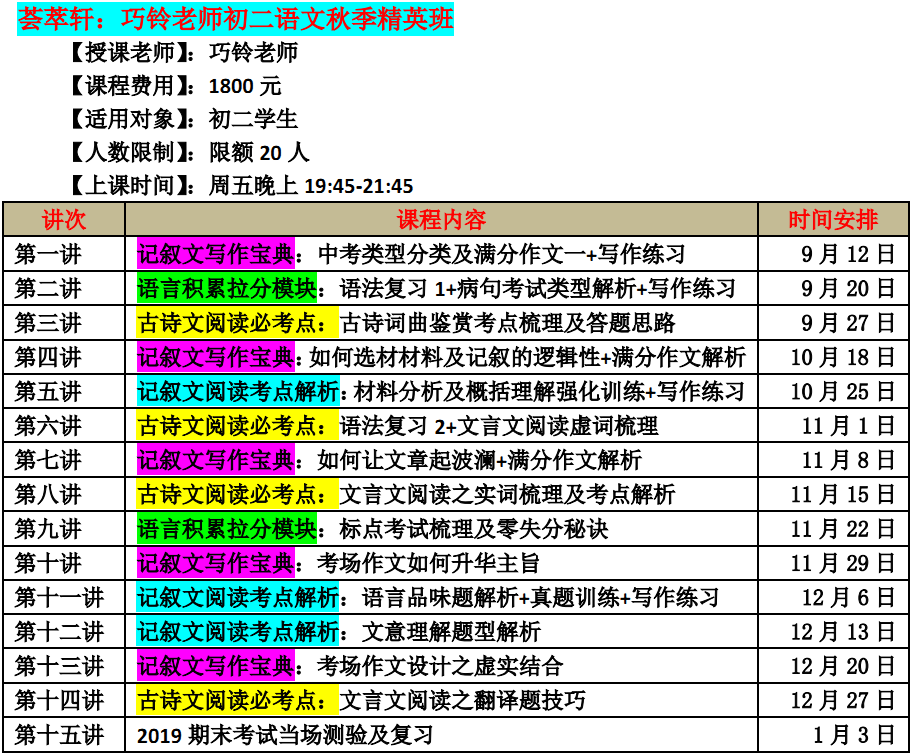Click the 讲次 column header
This screenshot has width=913, height=755.
coord(64,219)
